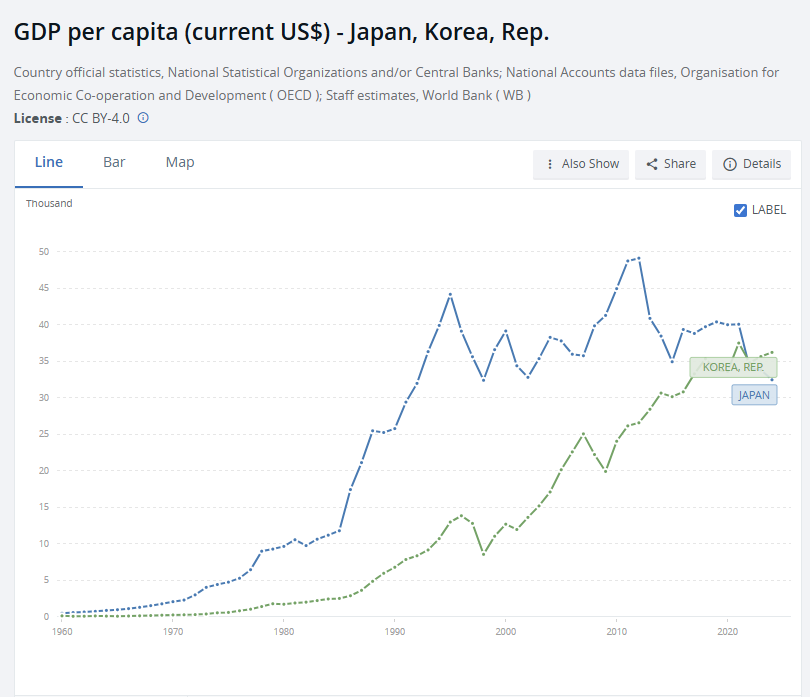This screenshot has width=810, height=697.
Task: Click Korea's 1998 dip data point
Action: 484,554
